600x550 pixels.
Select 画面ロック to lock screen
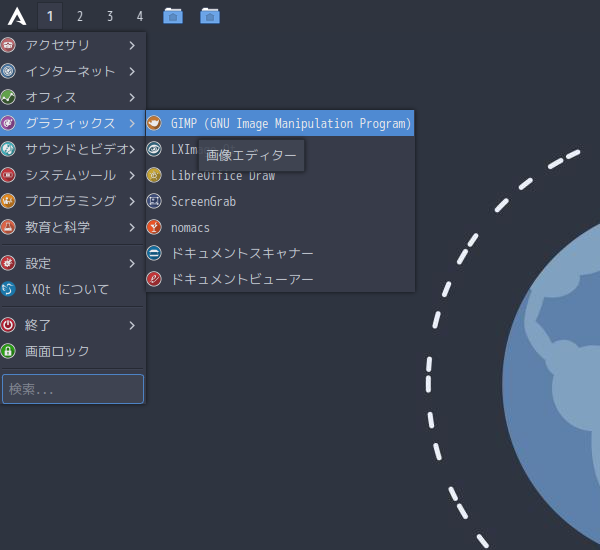[72, 351]
